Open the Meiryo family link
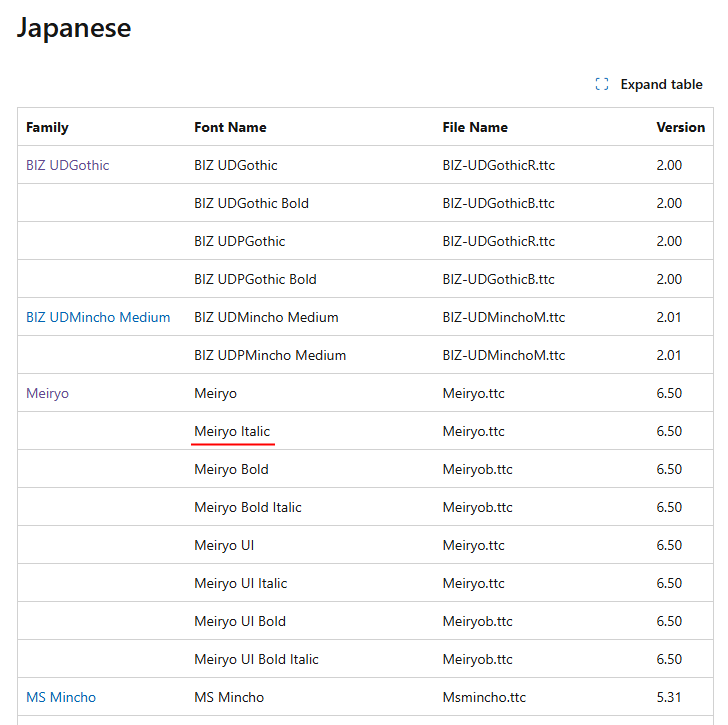Screen dimensions: 728x725 47,393
